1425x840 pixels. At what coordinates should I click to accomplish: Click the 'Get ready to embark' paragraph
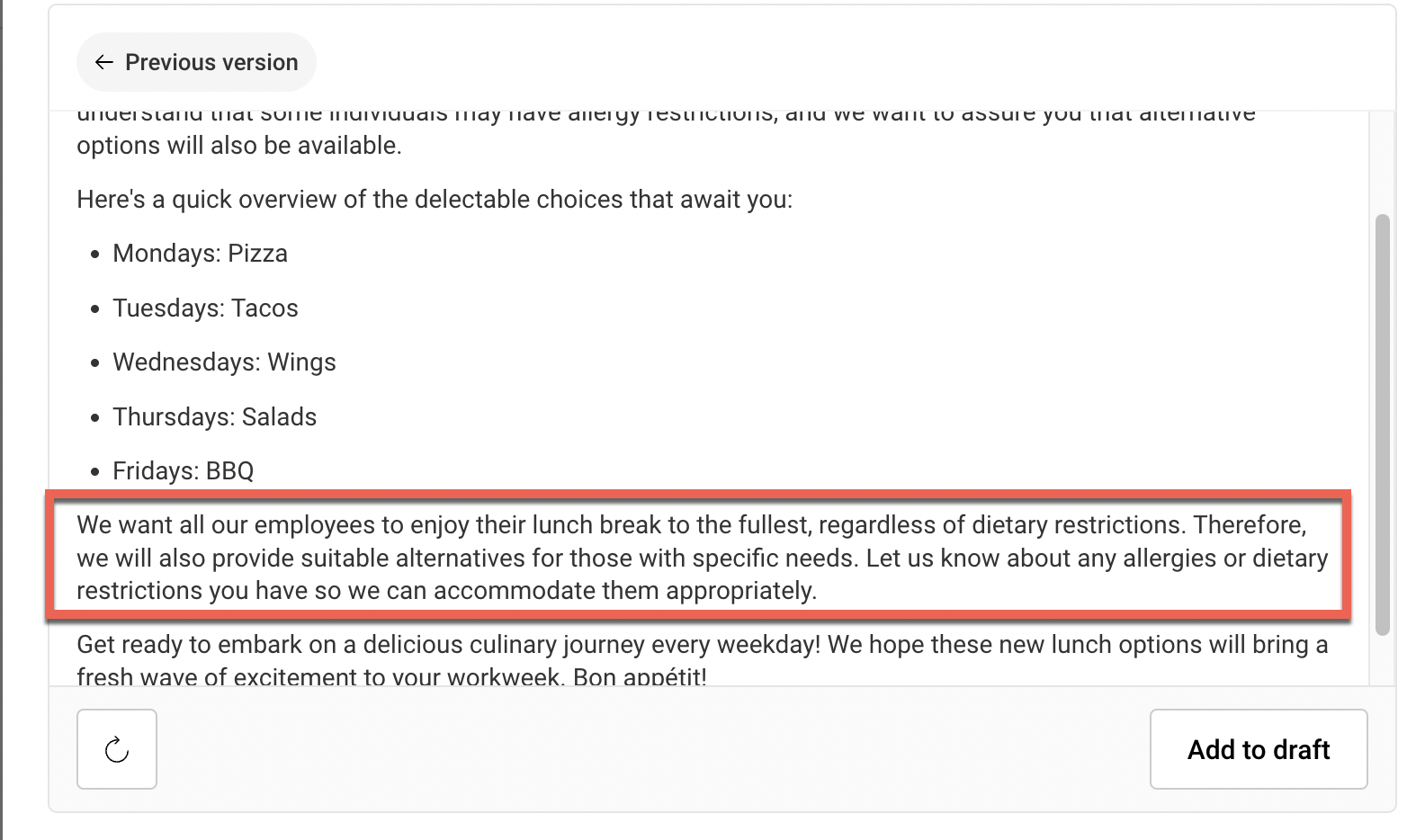click(x=450, y=645)
